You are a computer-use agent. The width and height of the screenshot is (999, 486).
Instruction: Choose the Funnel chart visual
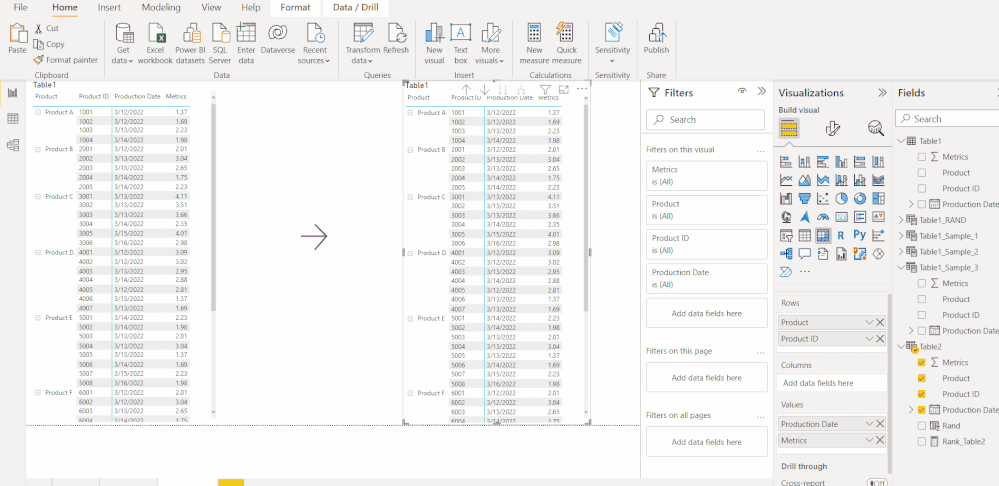(805, 199)
